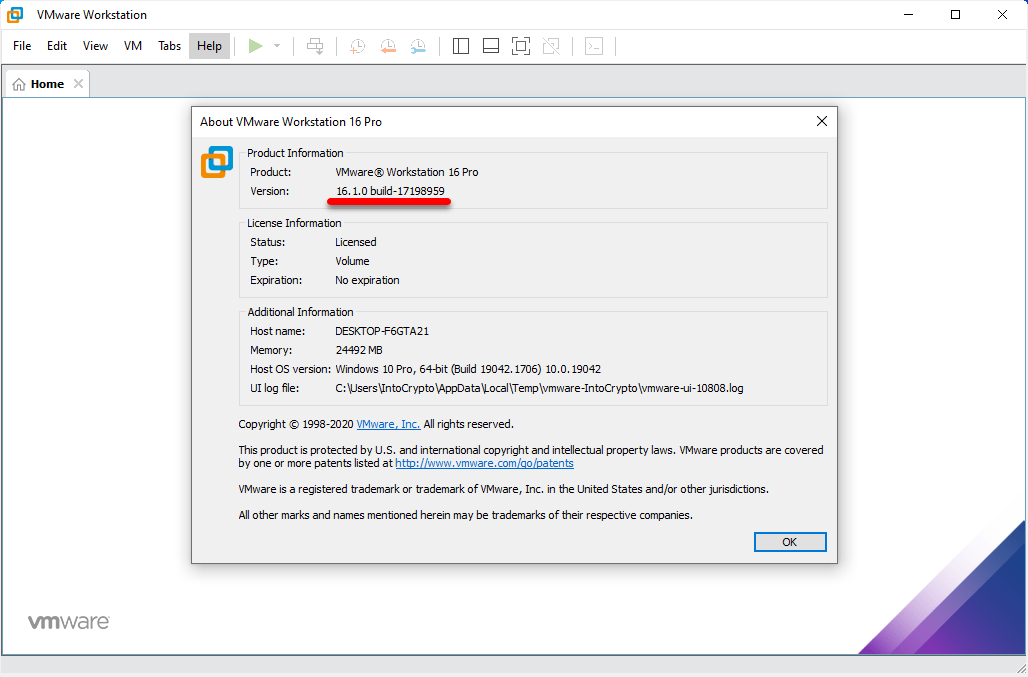This screenshot has width=1028, height=677.
Task: Open the VM menu
Action: 133,46
